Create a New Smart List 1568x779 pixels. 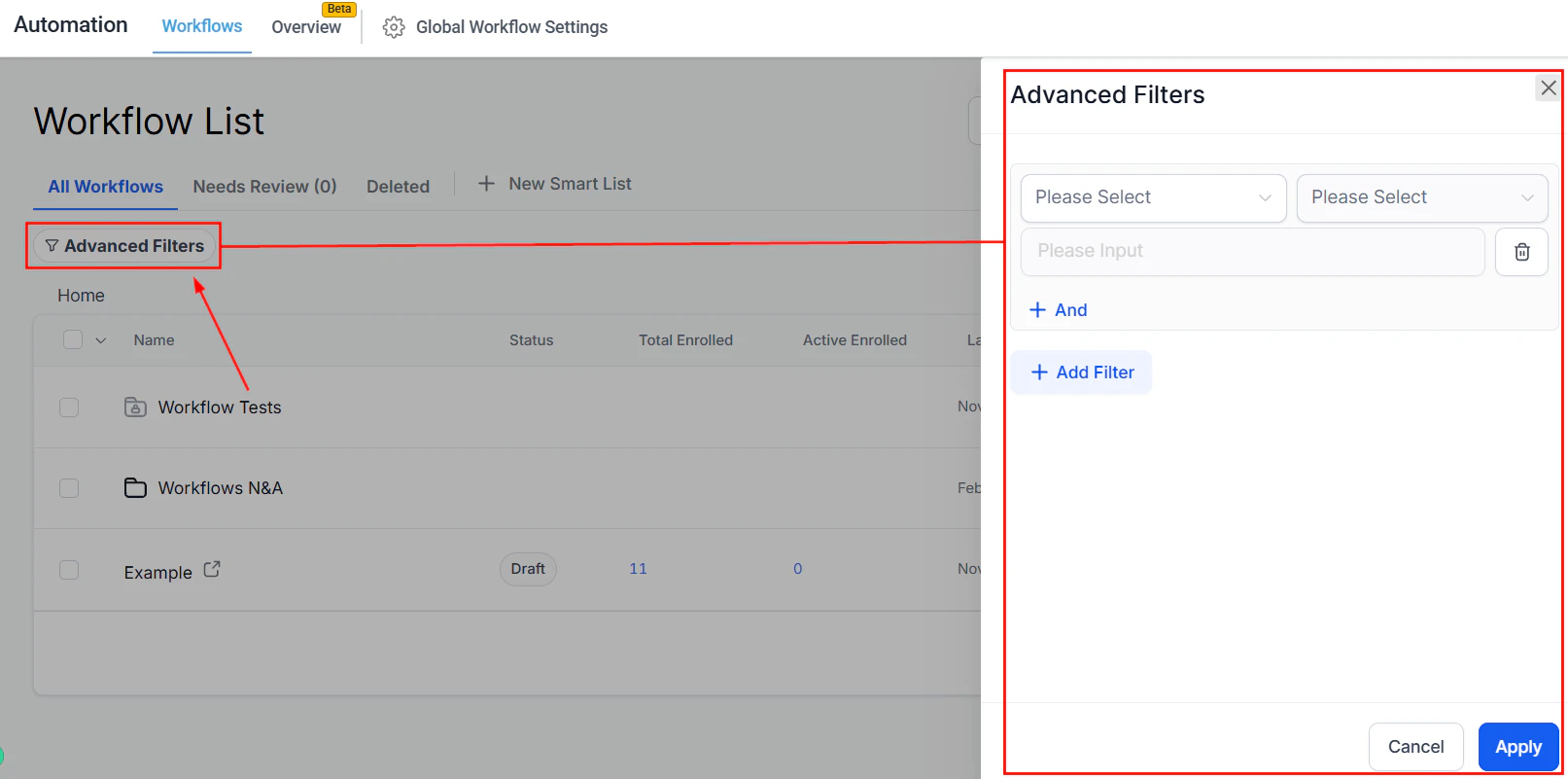(x=554, y=184)
